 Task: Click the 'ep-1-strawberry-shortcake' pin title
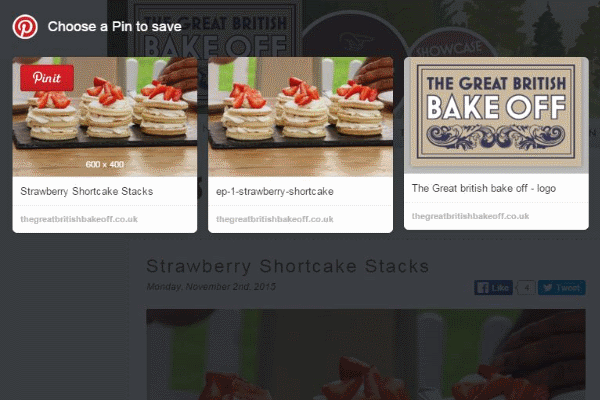click(x=275, y=191)
